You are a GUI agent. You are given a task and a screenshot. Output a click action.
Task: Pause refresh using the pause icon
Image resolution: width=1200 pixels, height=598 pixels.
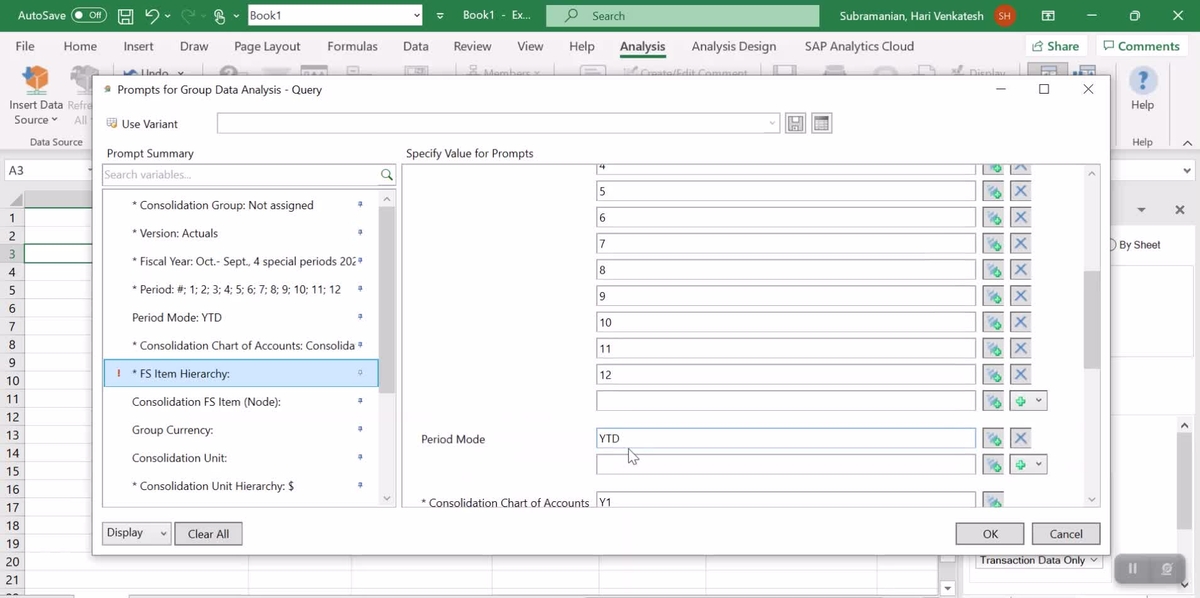coord(1131,567)
